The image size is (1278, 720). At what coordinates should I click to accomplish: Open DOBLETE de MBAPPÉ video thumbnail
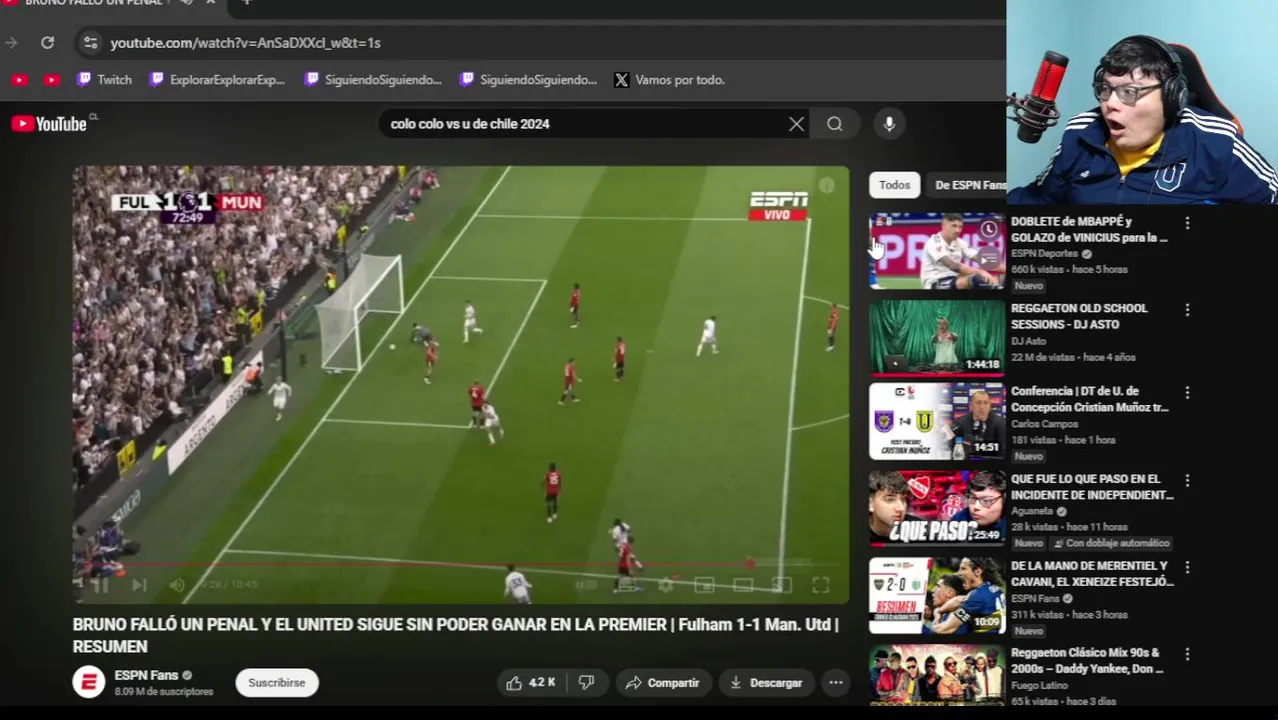937,251
